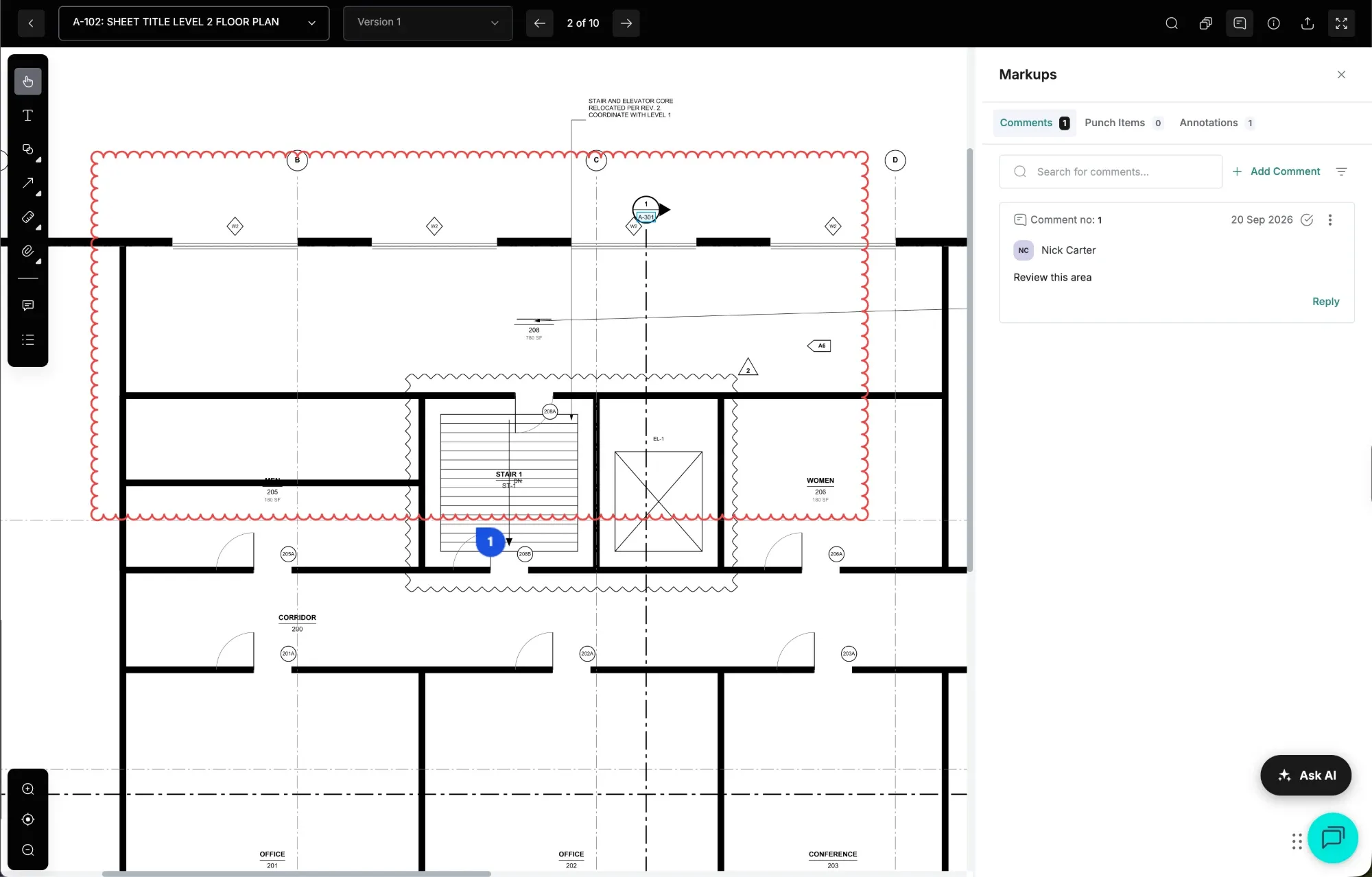Select the arrow drawing tool
The height and width of the screenshot is (877, 1372).
pos(27,183)
